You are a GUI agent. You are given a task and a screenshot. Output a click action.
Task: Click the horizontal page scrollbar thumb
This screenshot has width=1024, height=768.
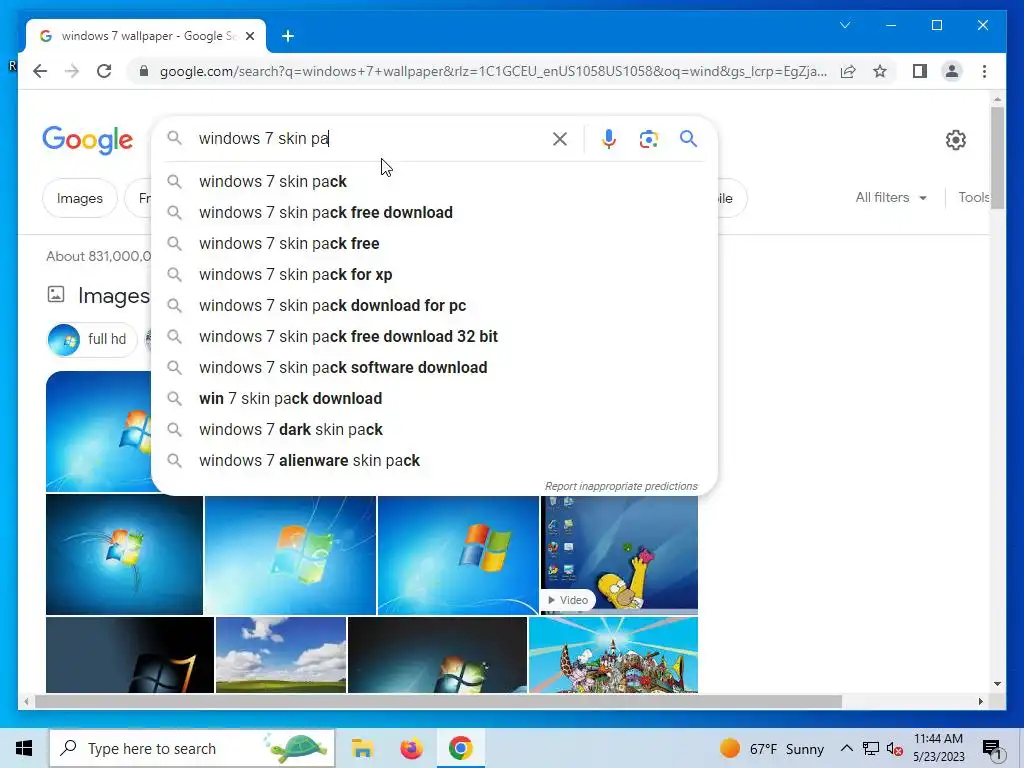pyautogui.click(x=438, y=702)
